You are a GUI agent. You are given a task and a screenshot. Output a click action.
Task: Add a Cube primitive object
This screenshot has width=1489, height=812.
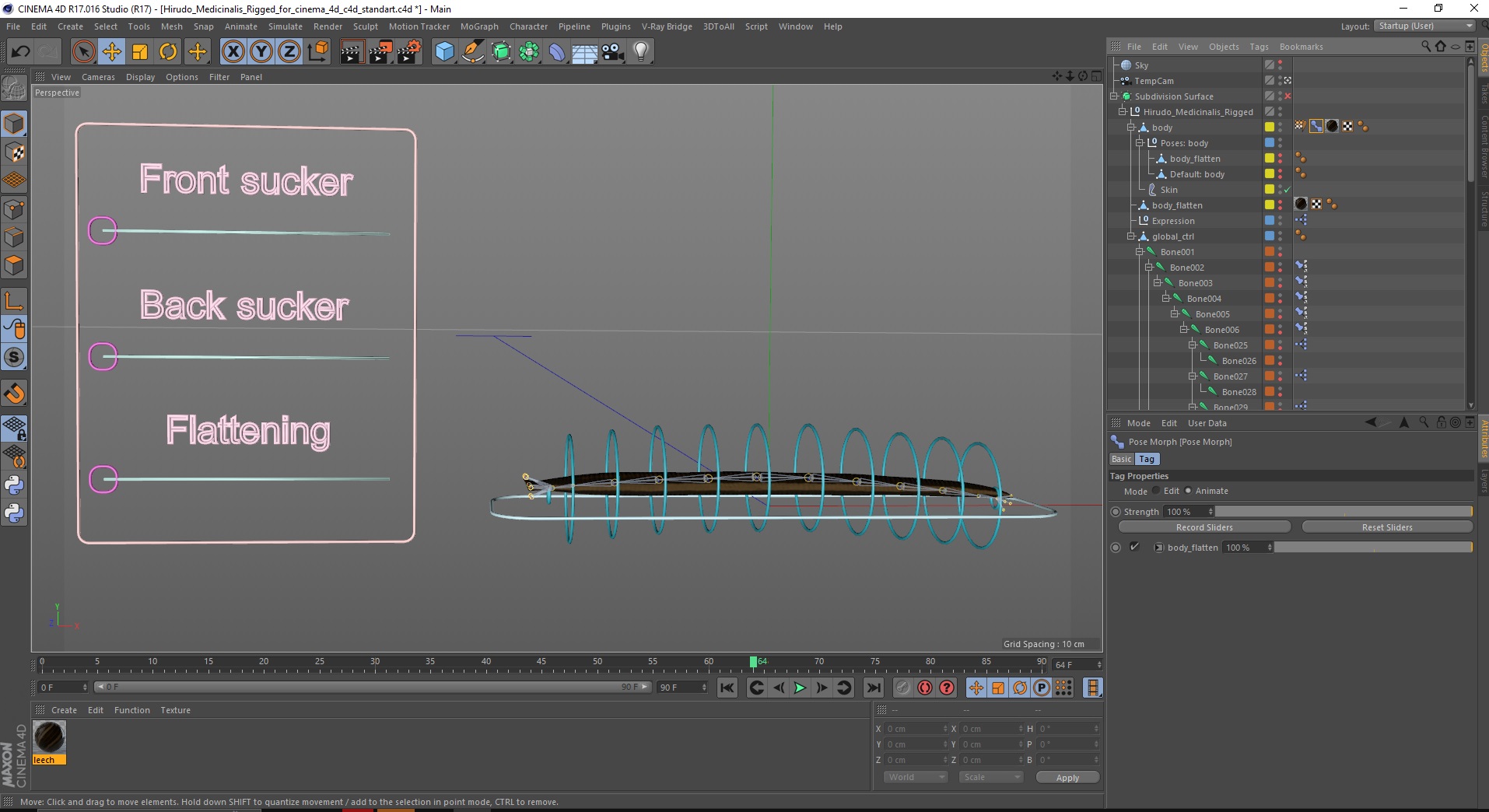click(x=444, y=52)
